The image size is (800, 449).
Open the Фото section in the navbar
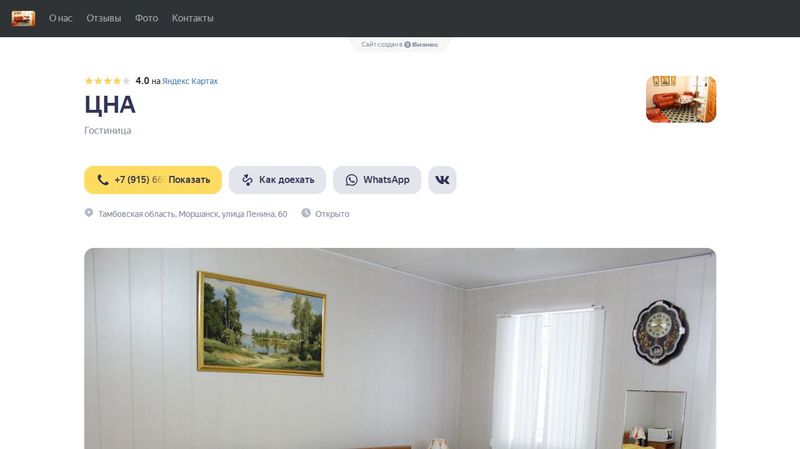tap(146, 18)
